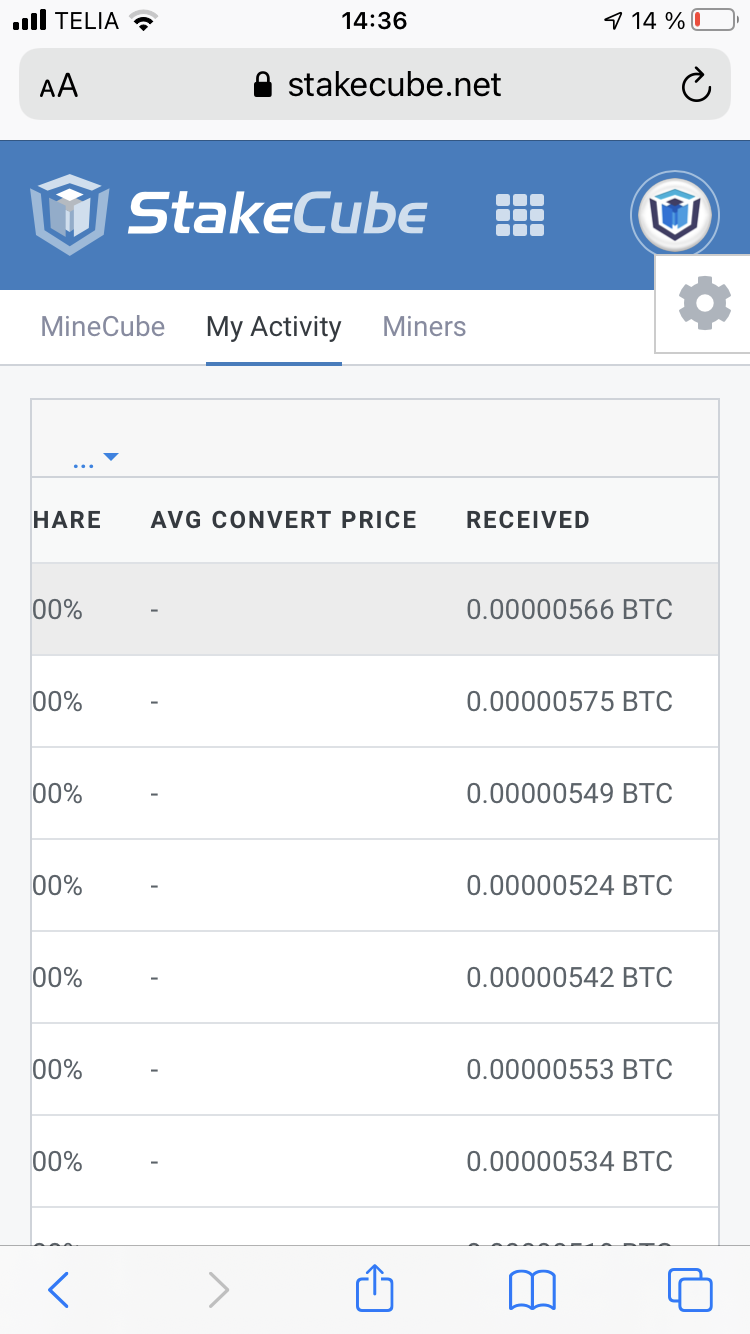This screenshot has height=1334, width=750.
Task: Open Safari bookmarks book icon
Action: click(532, 1290)
